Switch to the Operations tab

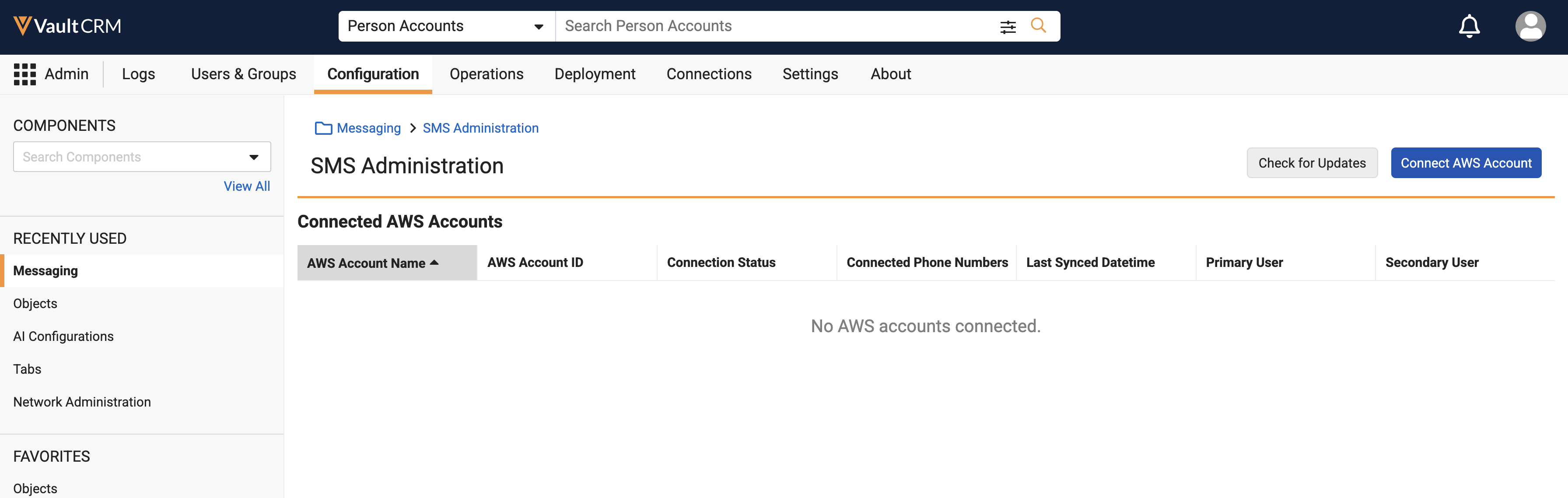(486, 74)
